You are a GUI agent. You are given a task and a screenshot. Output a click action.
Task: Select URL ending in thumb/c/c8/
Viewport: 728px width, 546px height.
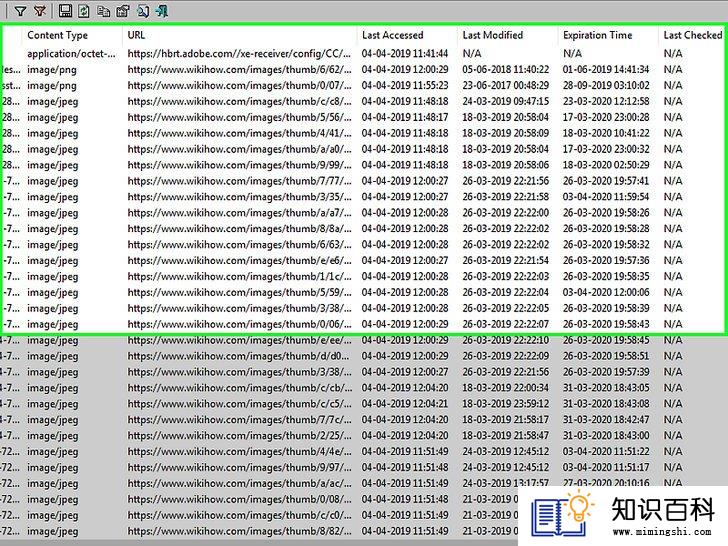click(239, 101)
